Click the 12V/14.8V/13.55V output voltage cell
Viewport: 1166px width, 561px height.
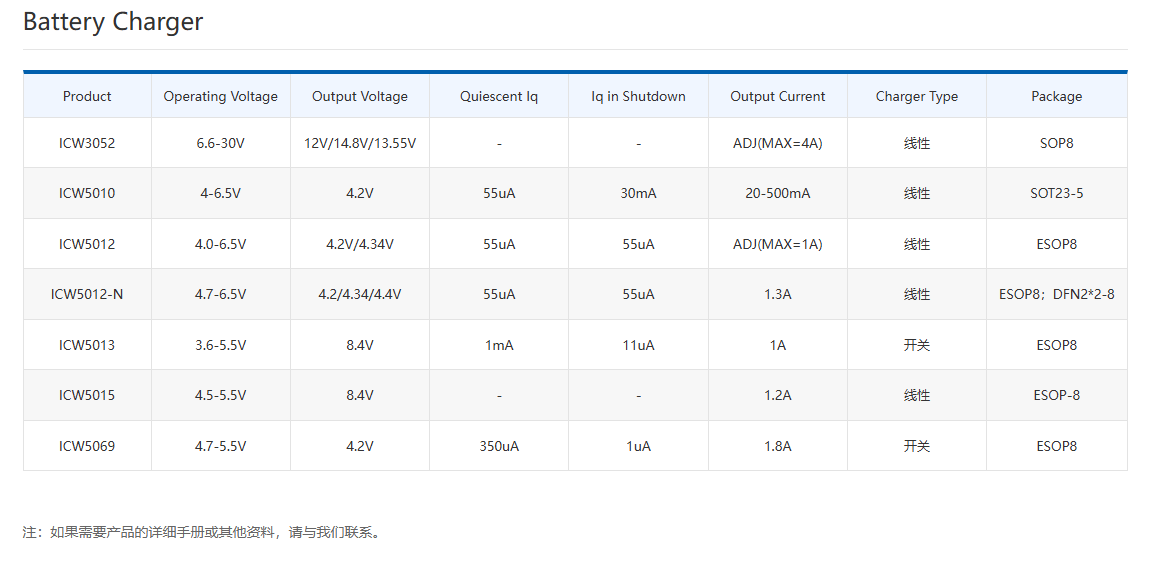coord(360,143)
